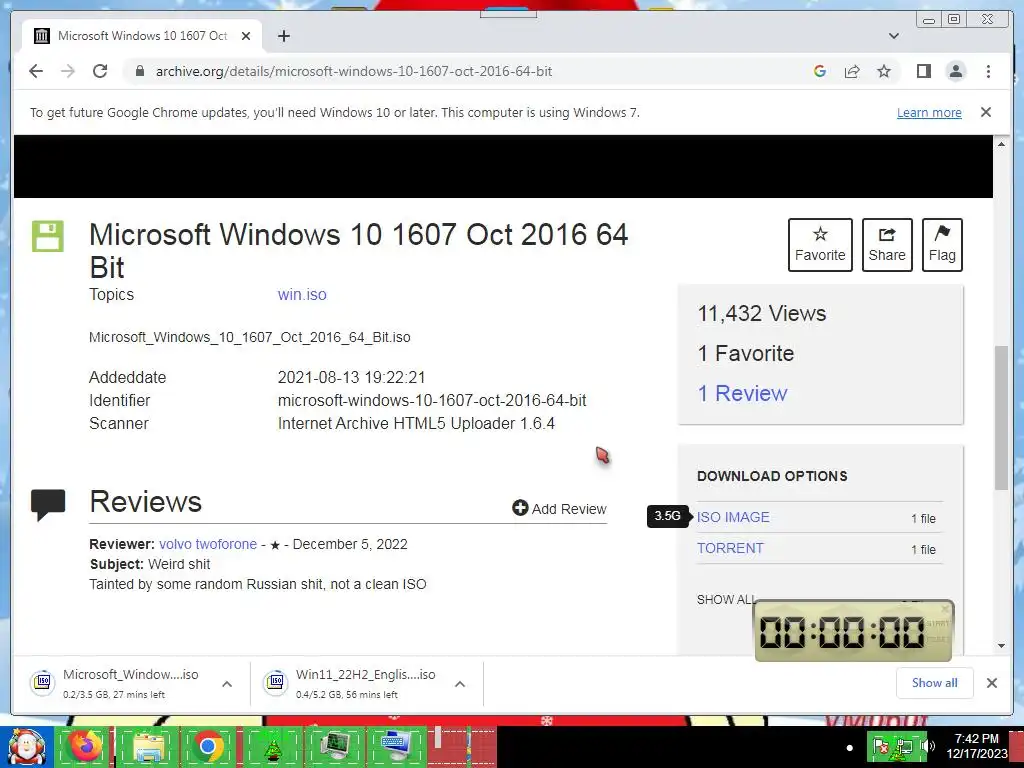Click the tab search chevron in Chrome
This screenshot has height=768, width=1024.
[893, 36]
